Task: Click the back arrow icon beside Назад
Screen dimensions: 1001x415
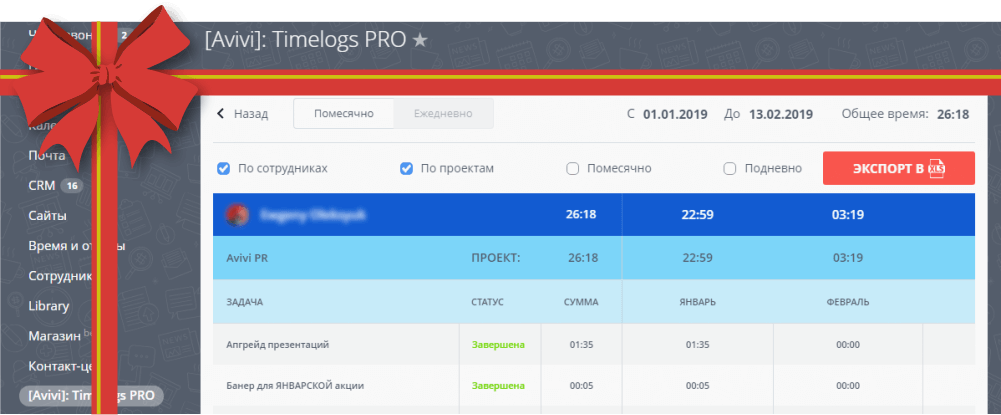Action: 221,114
